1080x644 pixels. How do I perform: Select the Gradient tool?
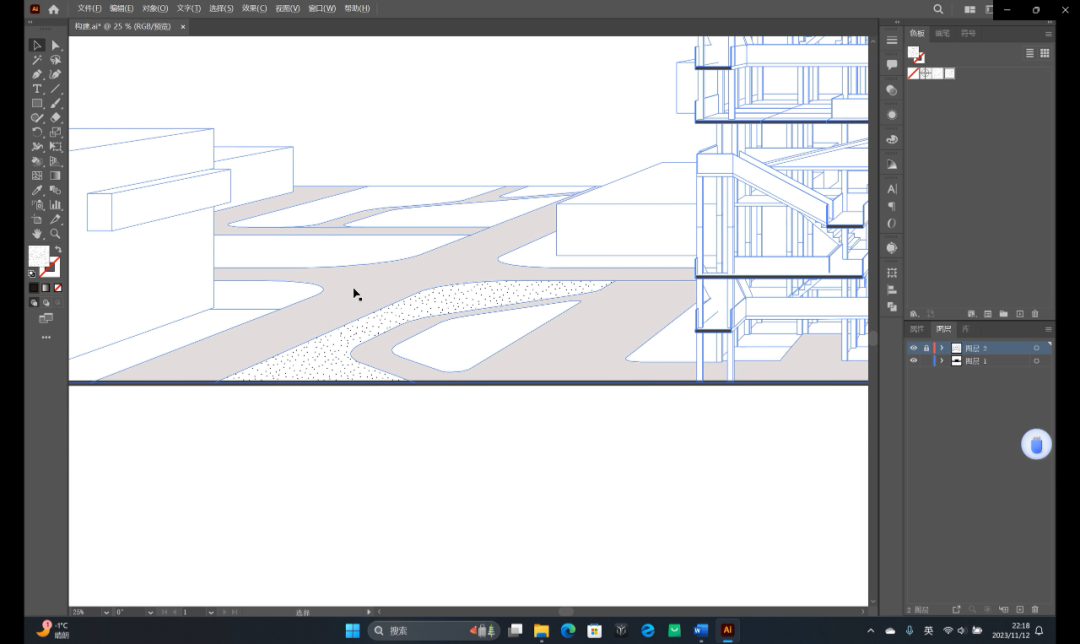(56, 176)
